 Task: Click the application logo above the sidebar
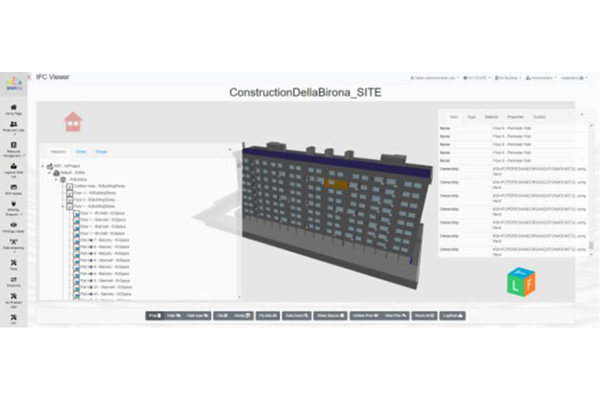(14, 83)
